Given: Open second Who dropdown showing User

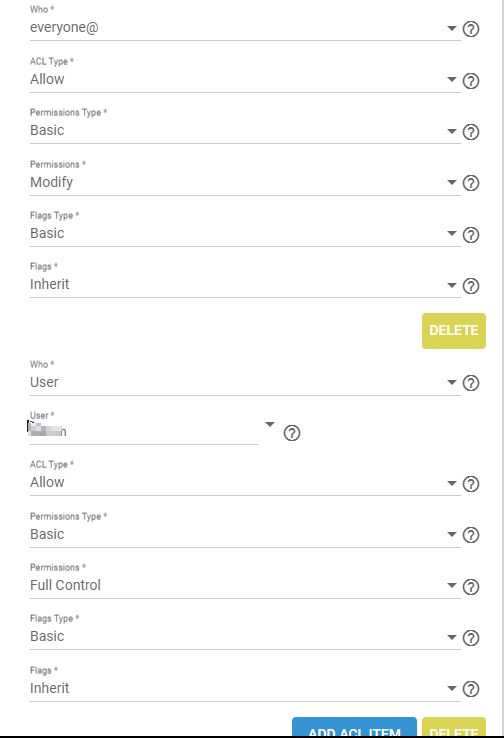Looking at the screenshot, I should pyautogui.click(x=245, y=382).
